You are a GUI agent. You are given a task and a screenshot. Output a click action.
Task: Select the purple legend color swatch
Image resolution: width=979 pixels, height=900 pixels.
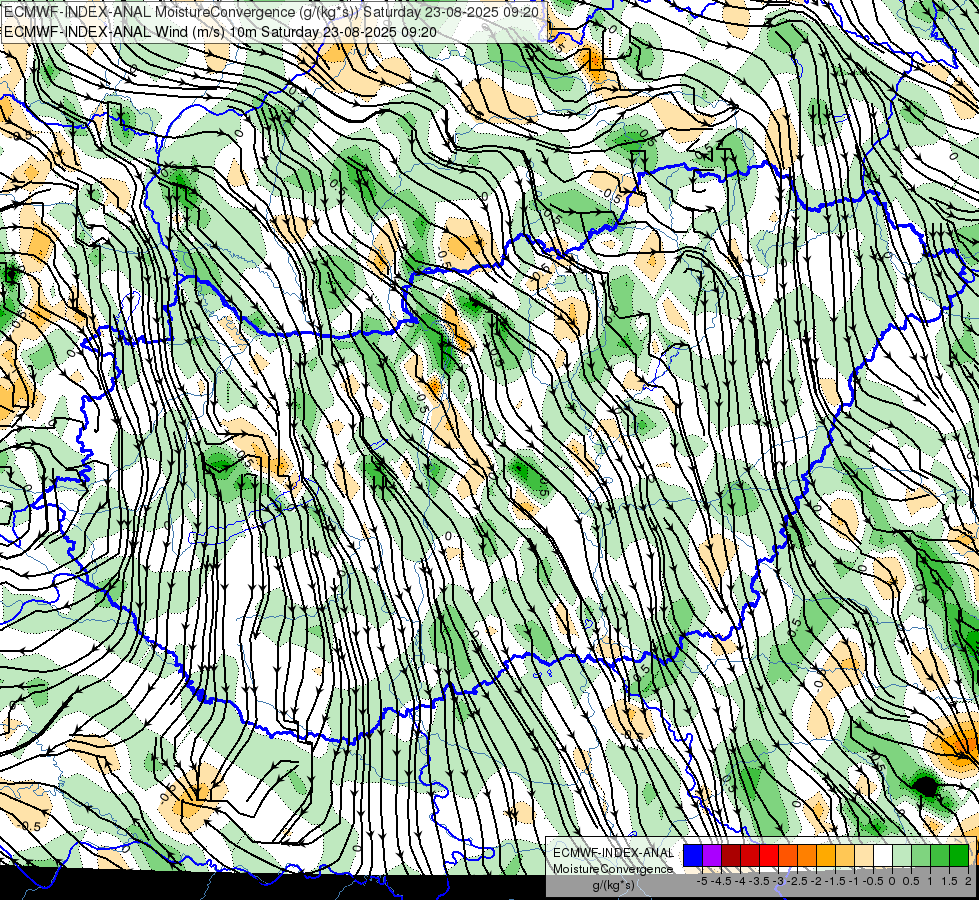[712, 855]
